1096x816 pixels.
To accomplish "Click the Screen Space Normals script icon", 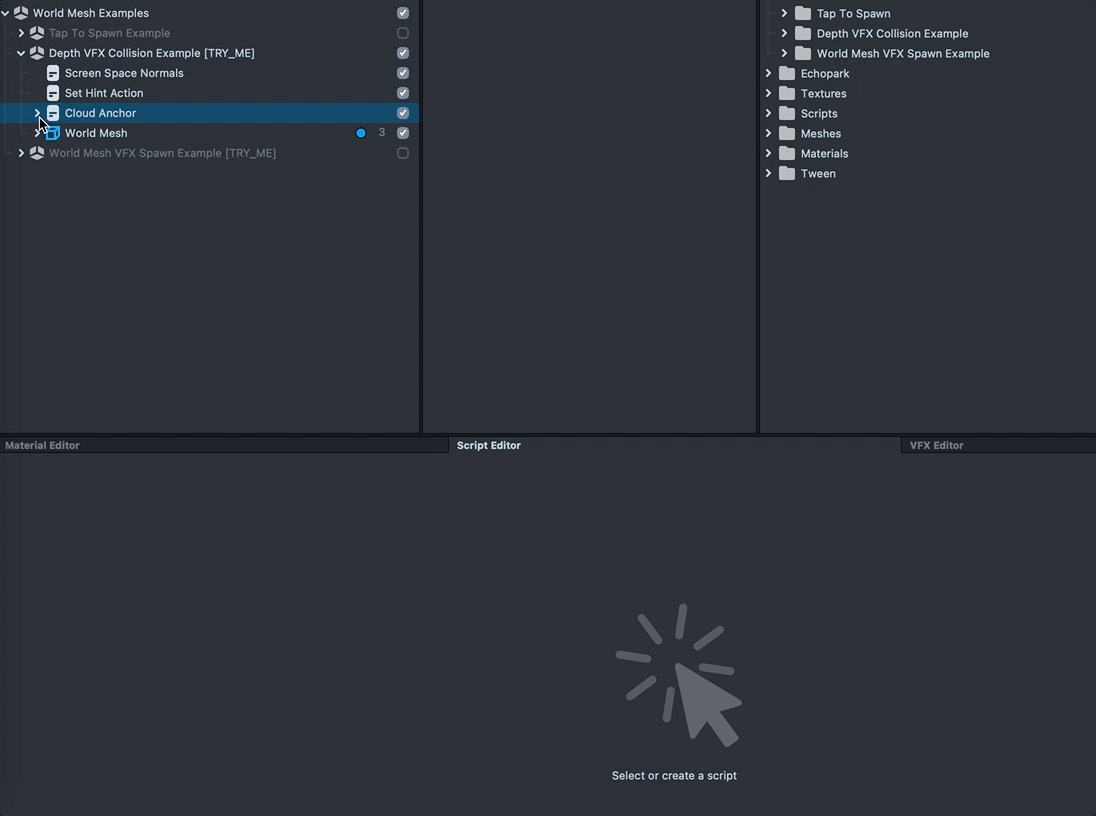I will click(53, 73).
